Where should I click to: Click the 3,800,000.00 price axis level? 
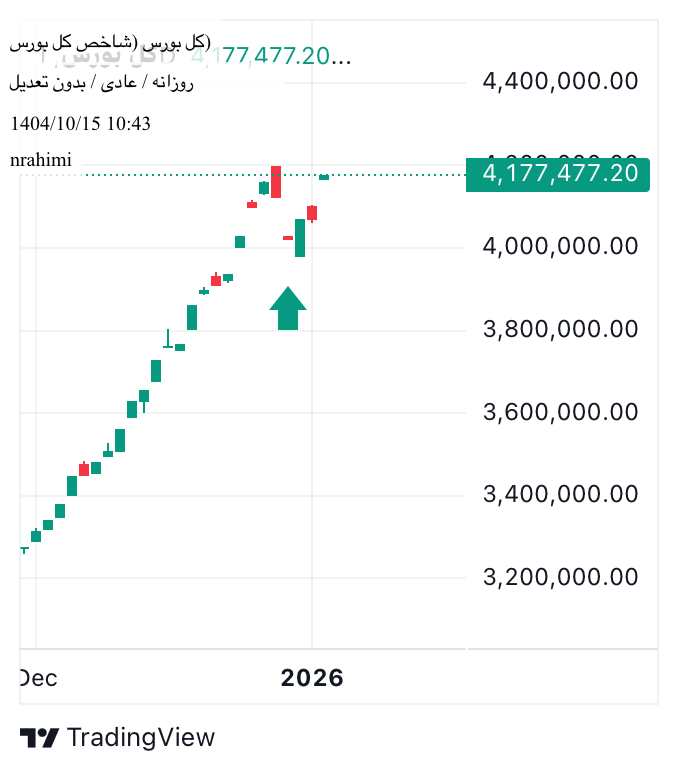pos(560,329)
